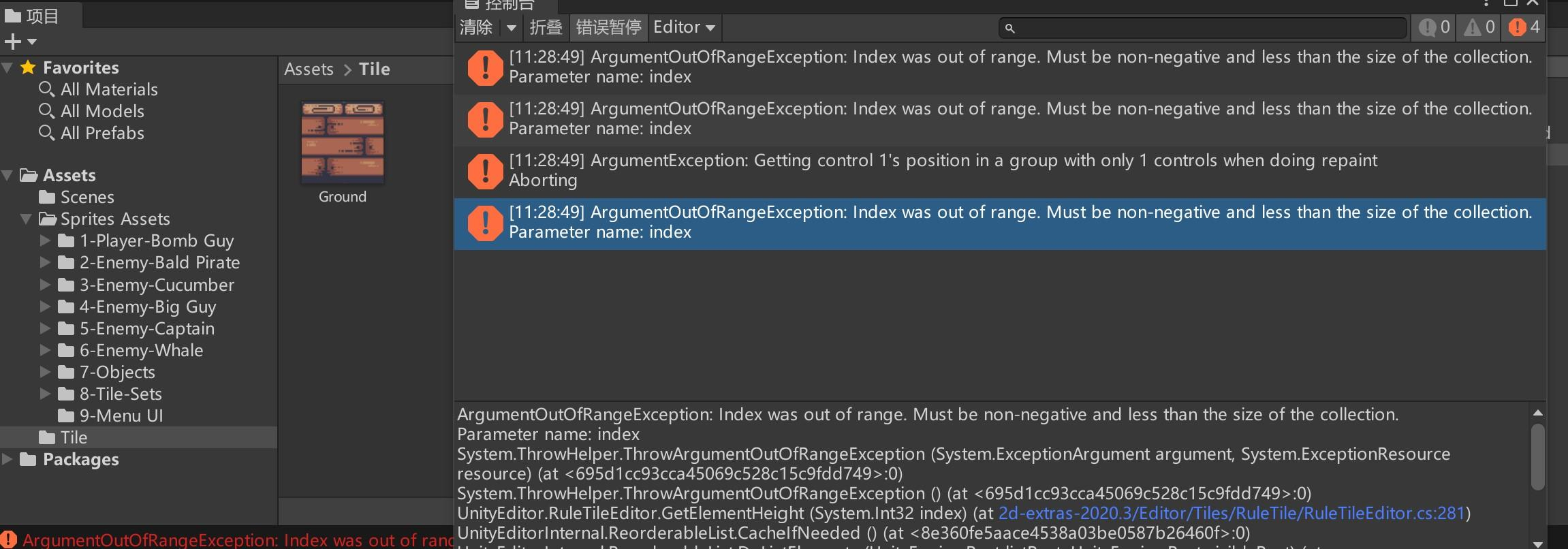The width and height of the screenshot is (1568, 549).
Task: Click the Assets breadcrumb in path bar
Action: click(309, 69)
